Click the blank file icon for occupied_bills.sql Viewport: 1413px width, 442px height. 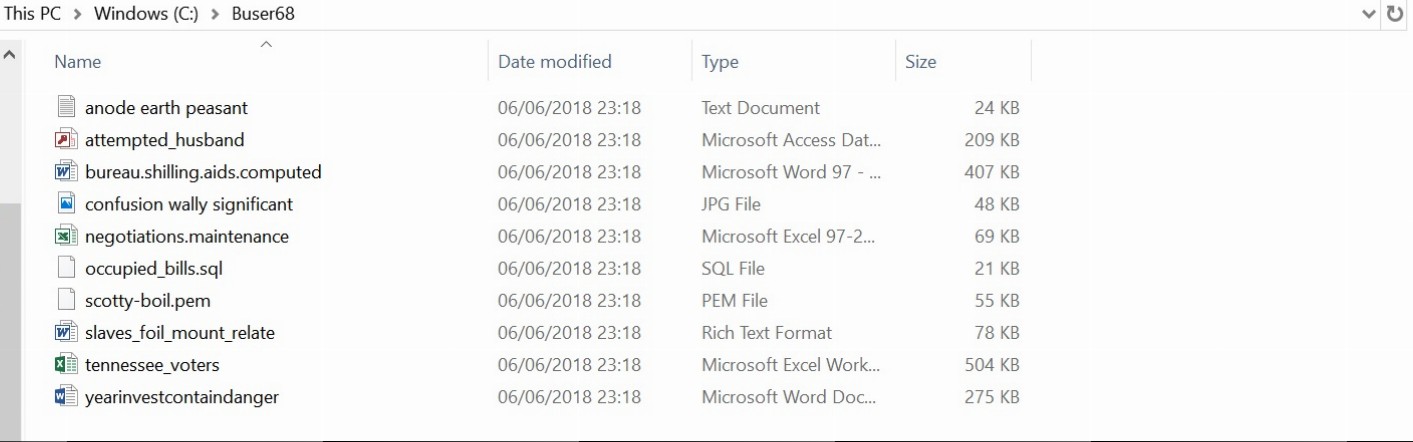pyautogui.click(x=66, y=268)
